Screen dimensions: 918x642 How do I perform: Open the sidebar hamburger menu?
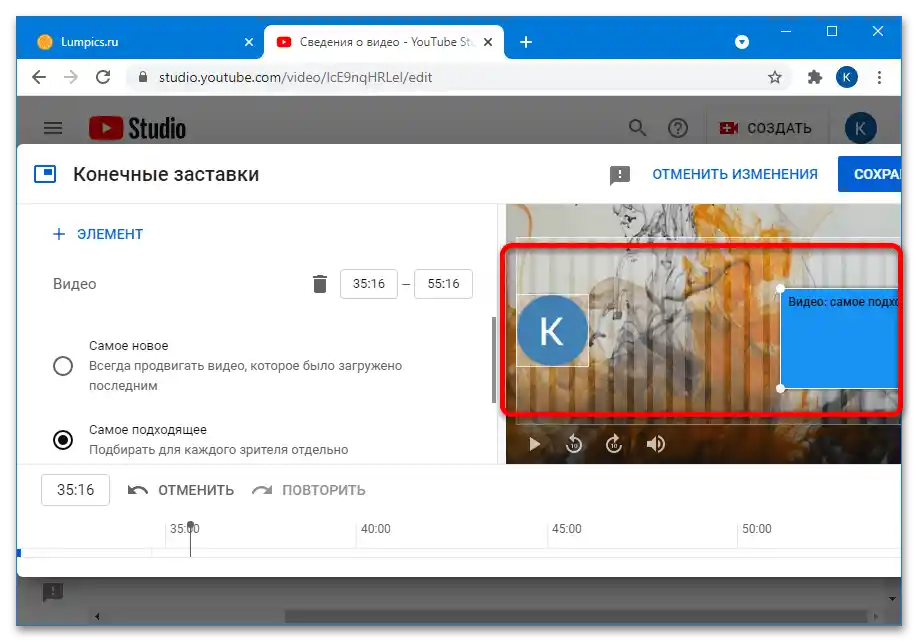click(53, 128)
